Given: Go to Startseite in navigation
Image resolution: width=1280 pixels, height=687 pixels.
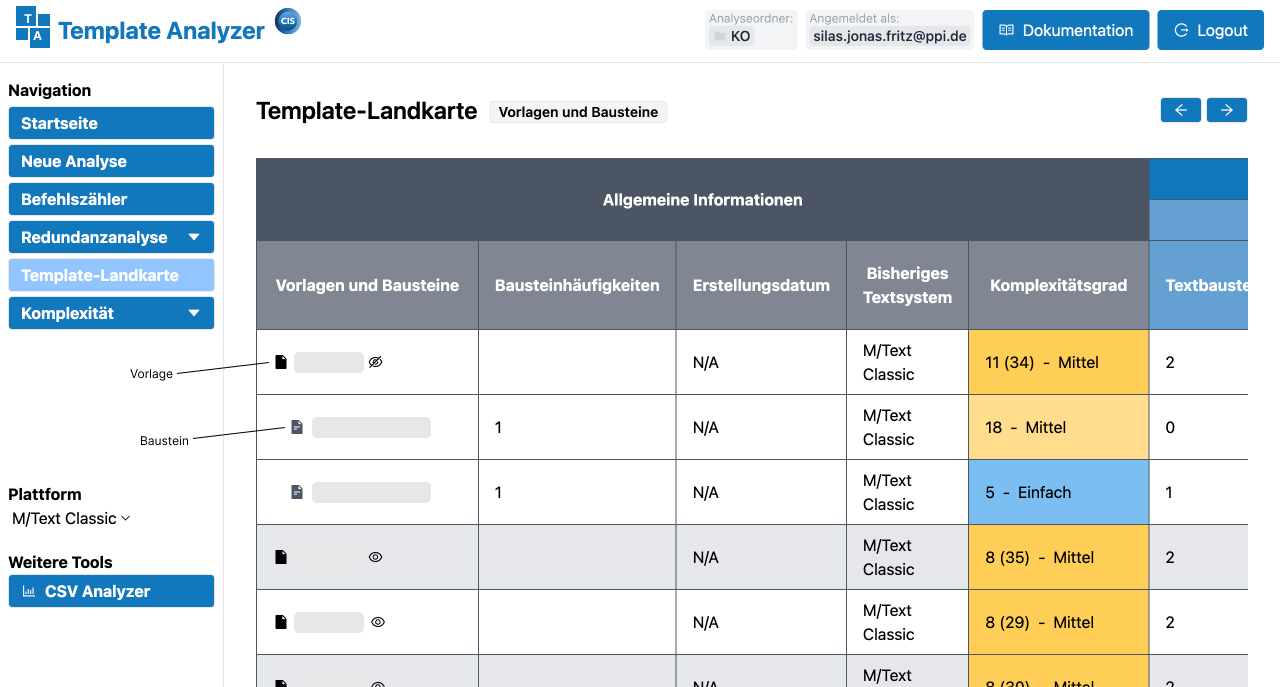Looking at the screenshot, I should (111, 123).
